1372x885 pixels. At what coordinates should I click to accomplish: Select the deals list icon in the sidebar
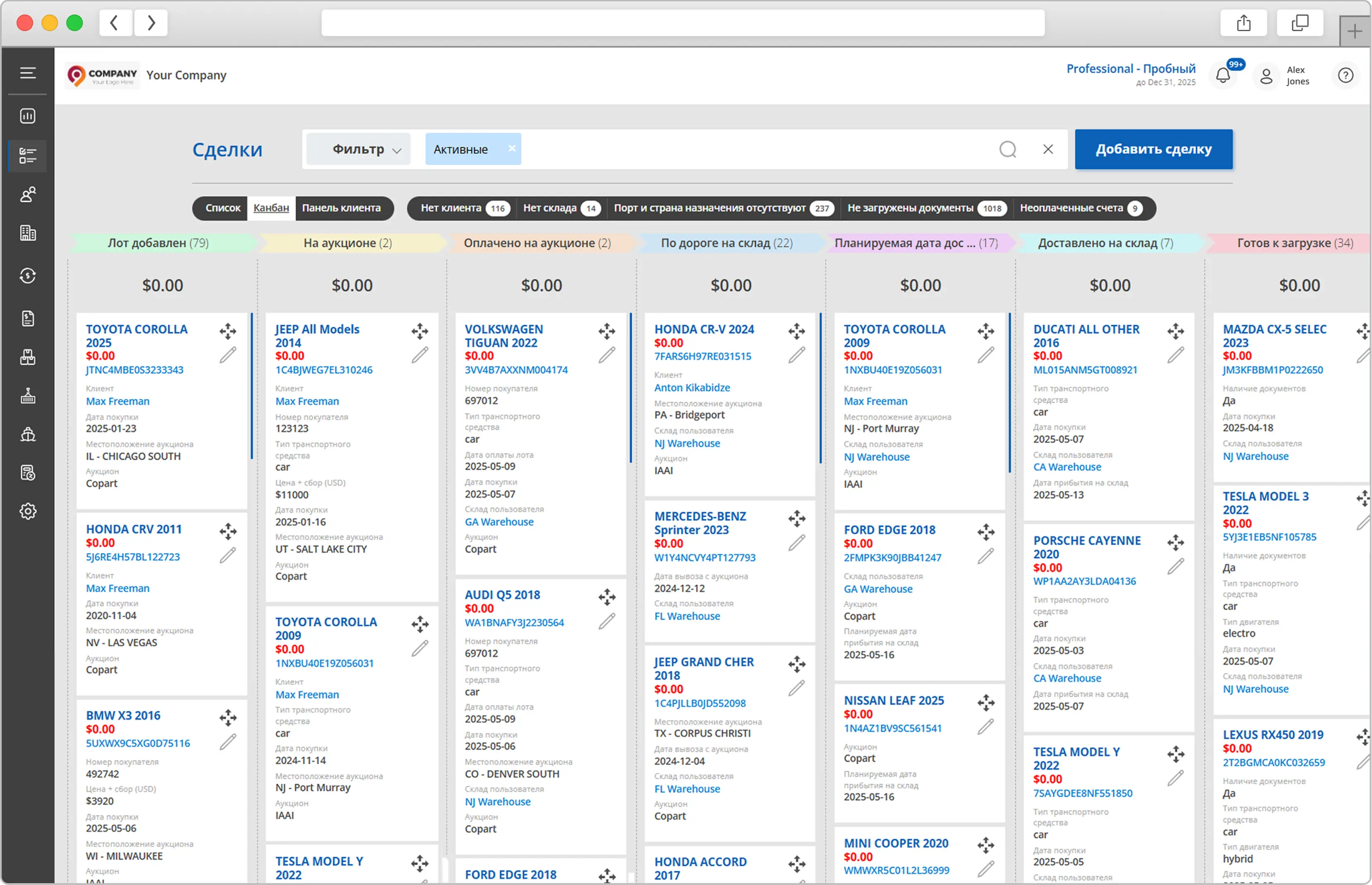click(28, 156)
